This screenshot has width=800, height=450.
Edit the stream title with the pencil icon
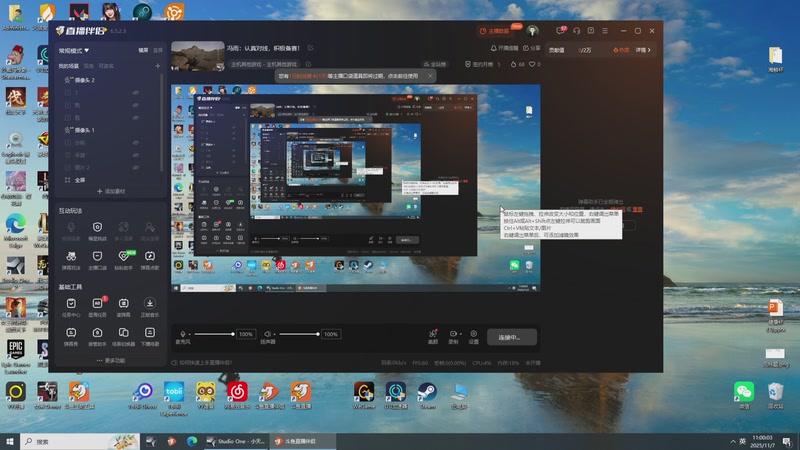(x=310, y=48)
